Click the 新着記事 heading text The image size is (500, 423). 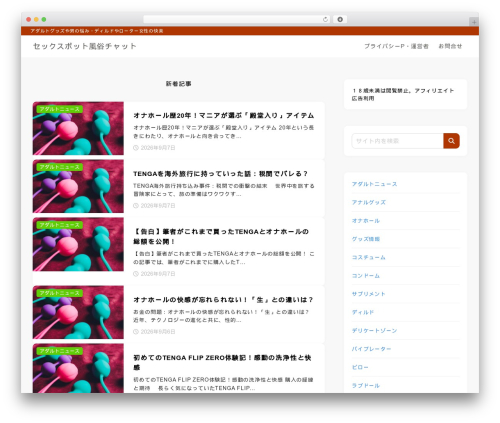point(179,84)
